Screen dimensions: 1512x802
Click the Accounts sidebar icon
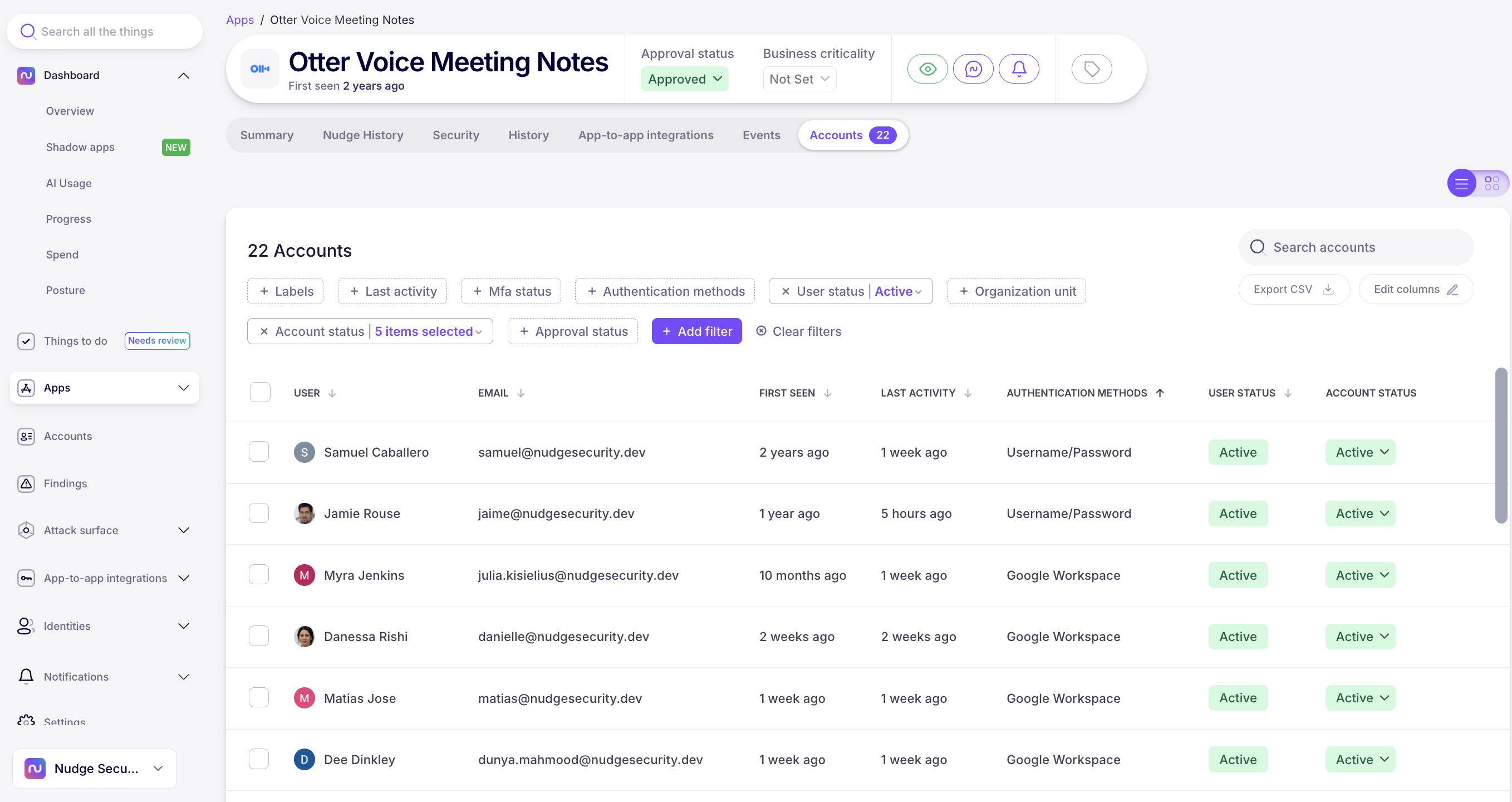(x=26, y=436)
